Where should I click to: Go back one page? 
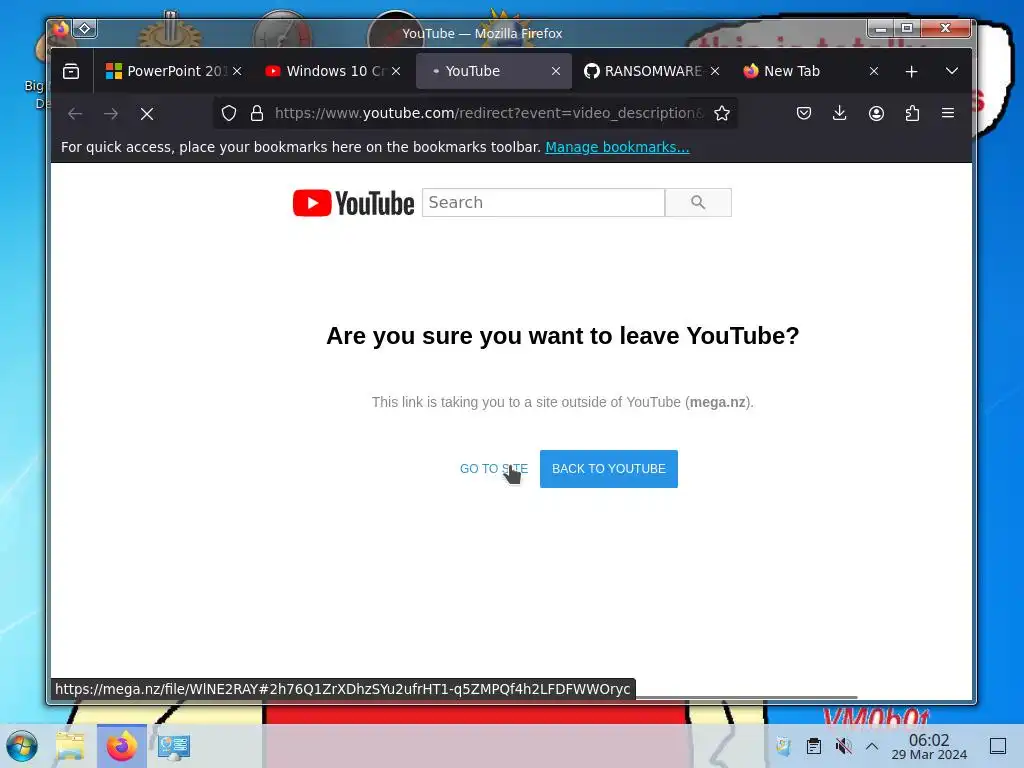[x=75, y=114]
